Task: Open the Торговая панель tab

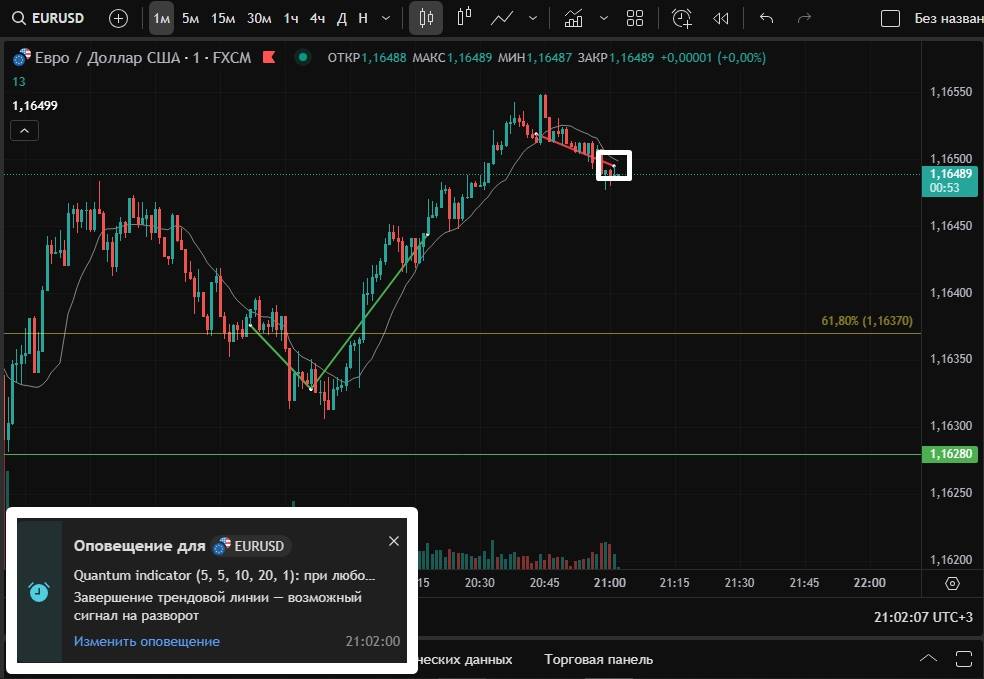Action: tap(598, 659)
